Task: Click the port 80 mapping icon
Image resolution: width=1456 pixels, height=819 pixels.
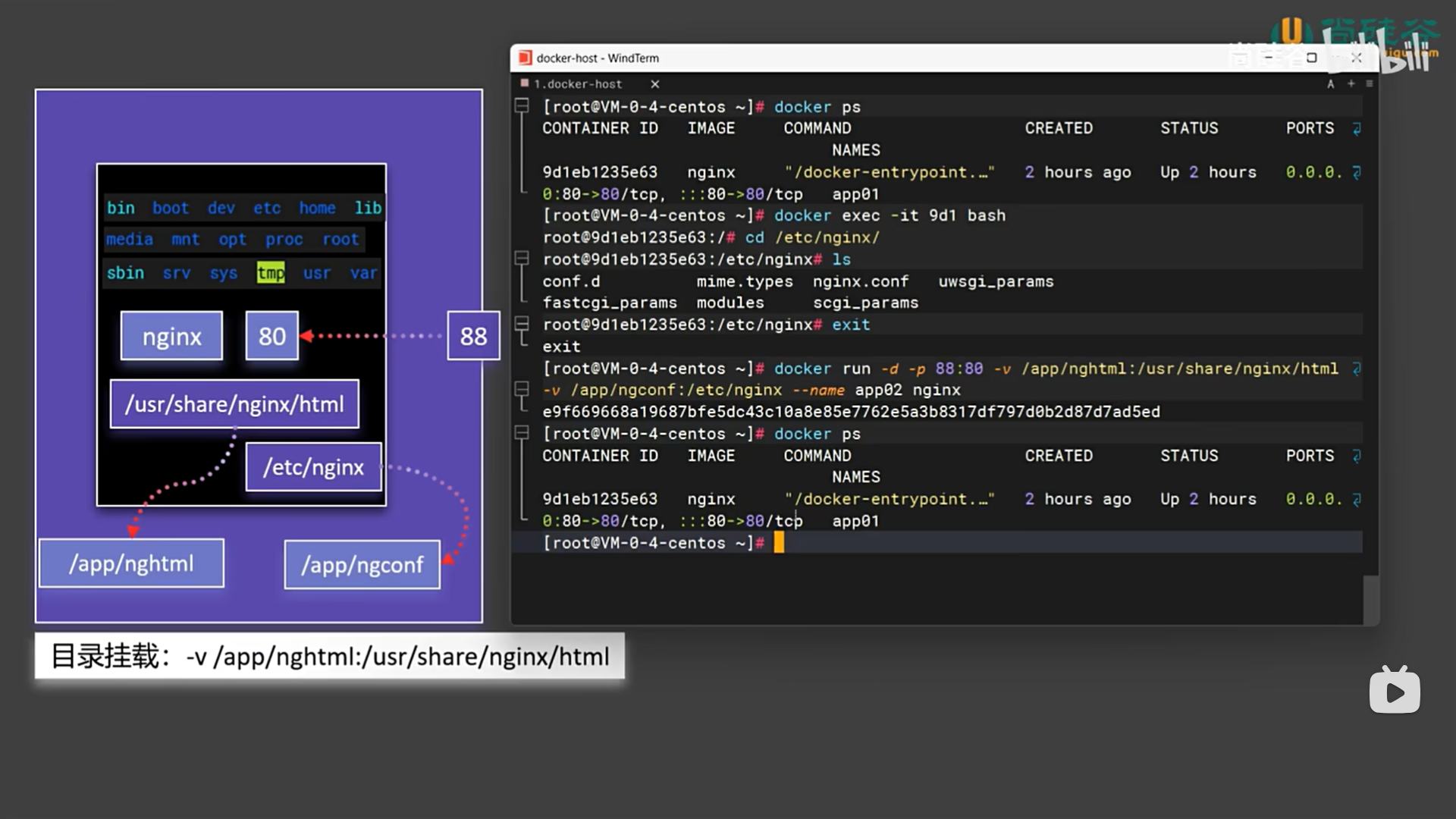Action: [x=271, y=335]
